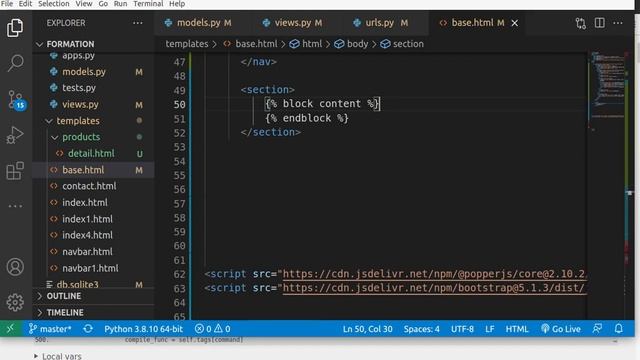Click the master branch in status bar
The height and width of the screenshot is (360, 640).
(50, 329)
